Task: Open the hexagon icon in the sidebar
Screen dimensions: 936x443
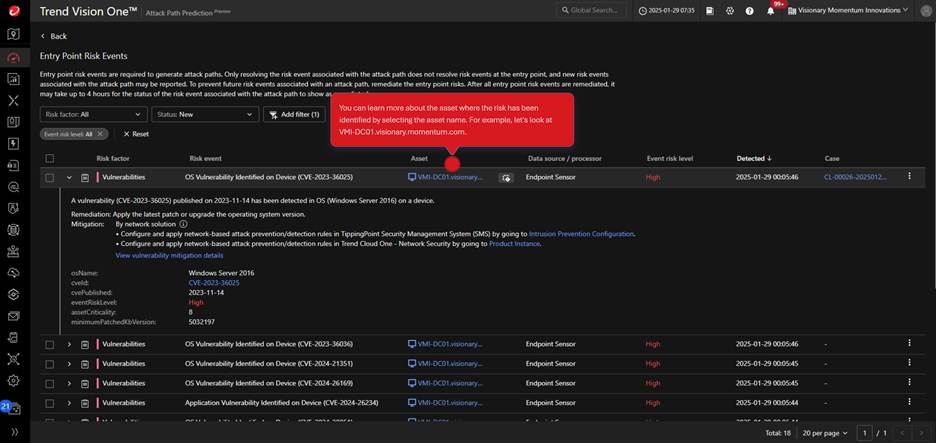Action: [14, 294]
